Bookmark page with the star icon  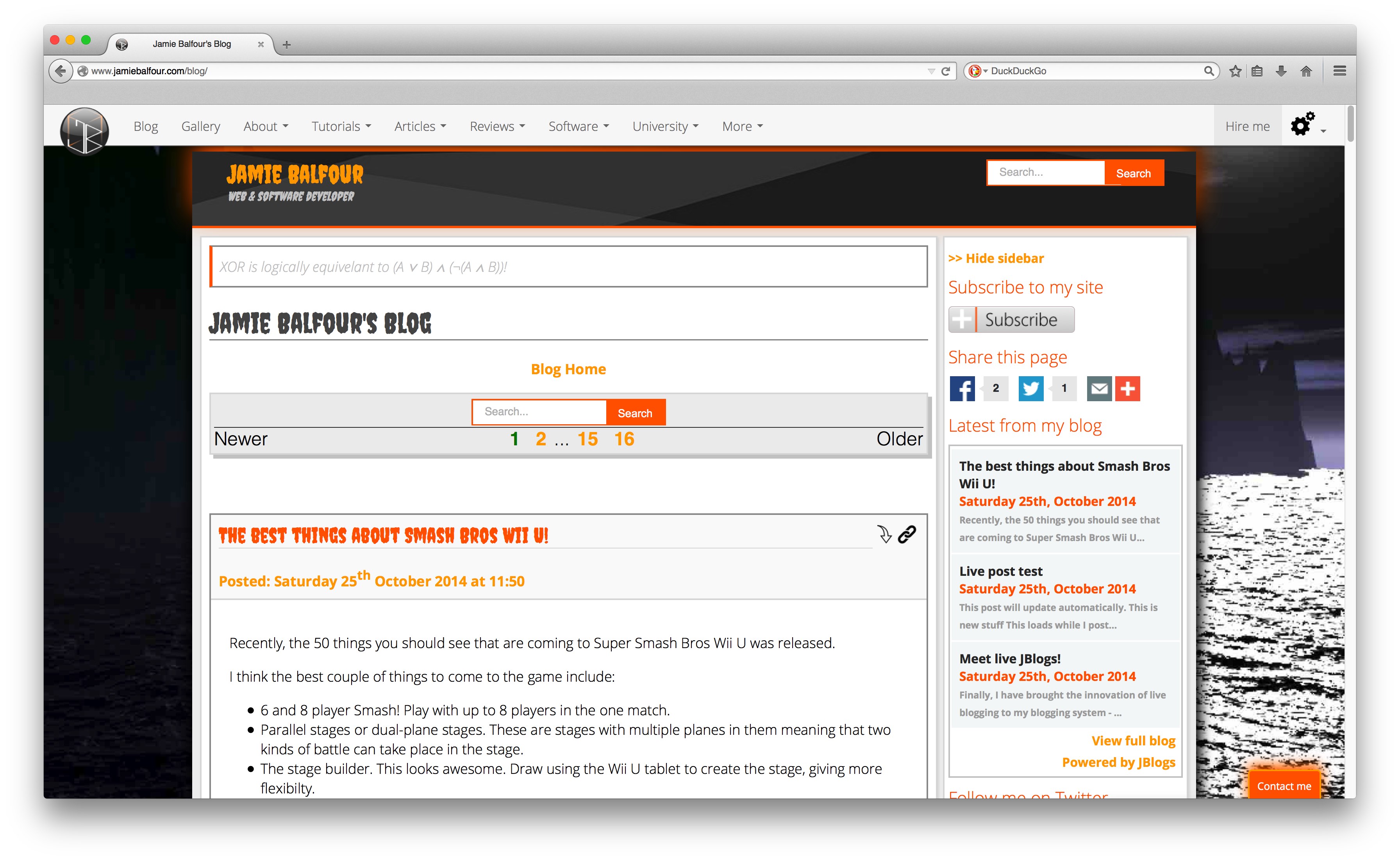tap(1235, 71)
